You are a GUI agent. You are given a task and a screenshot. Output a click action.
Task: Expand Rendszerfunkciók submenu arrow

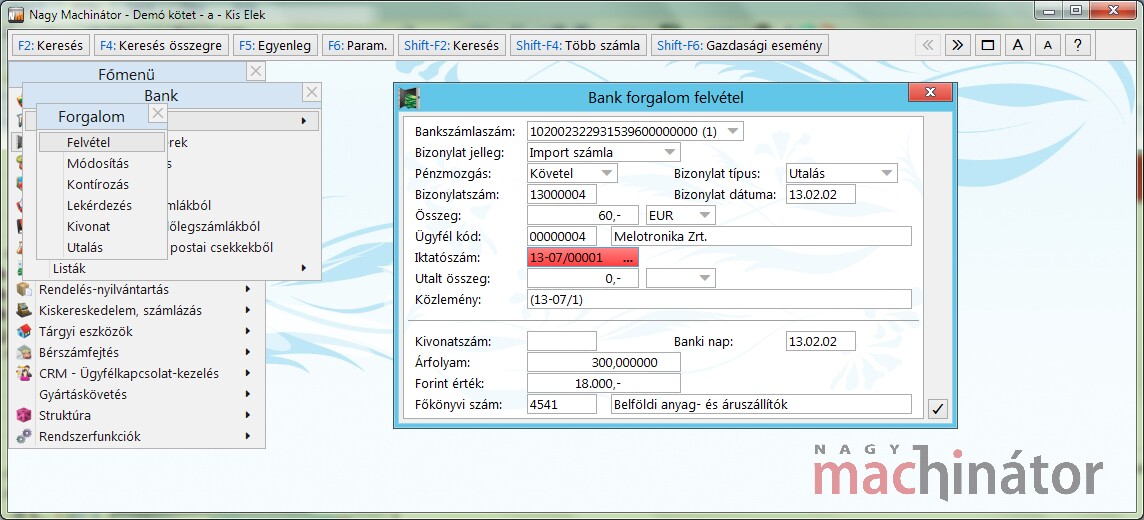tap(248, 436)
